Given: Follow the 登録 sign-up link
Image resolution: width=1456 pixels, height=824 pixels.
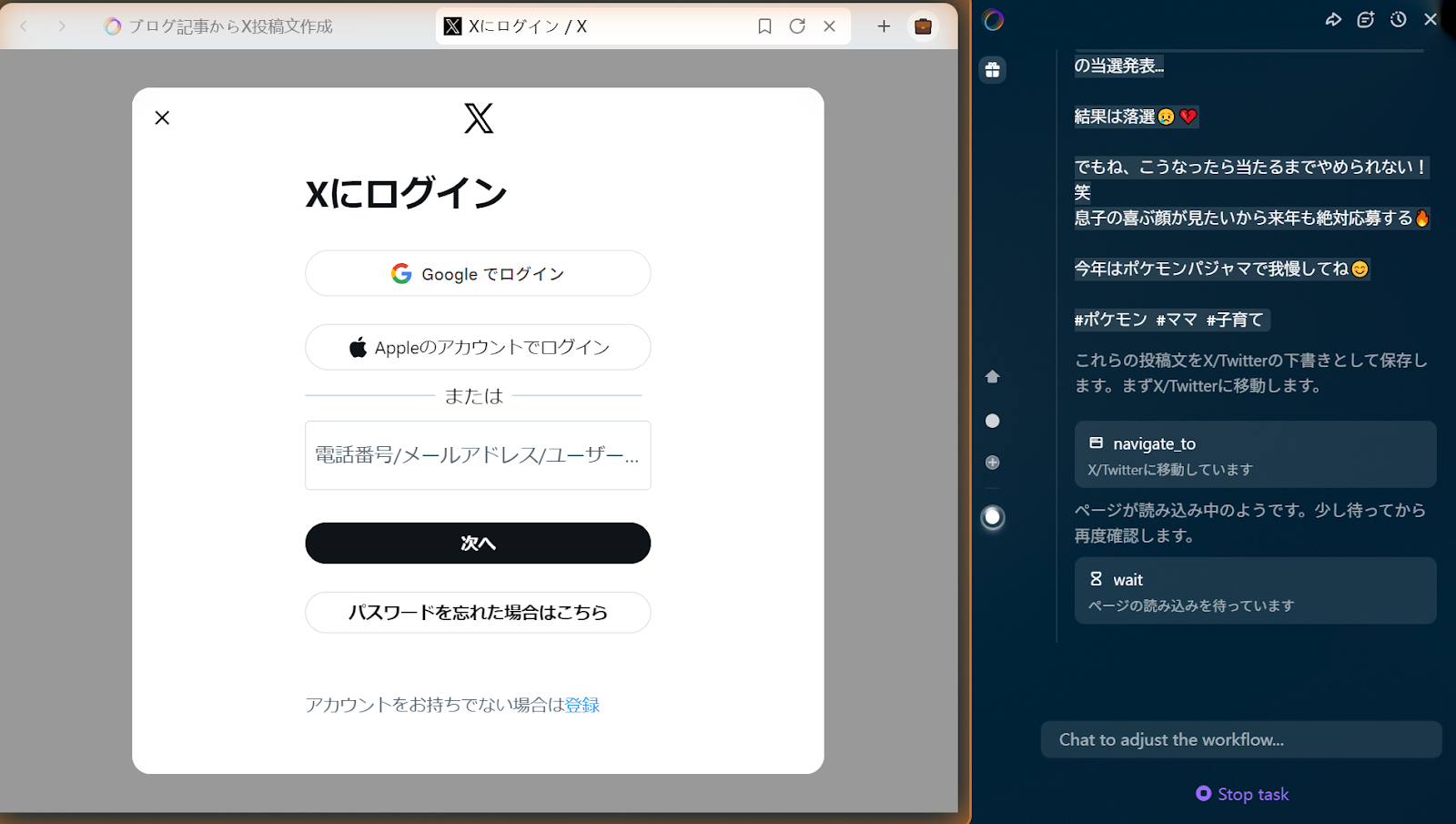Looking at the screenshot, I should click(582, 705).
